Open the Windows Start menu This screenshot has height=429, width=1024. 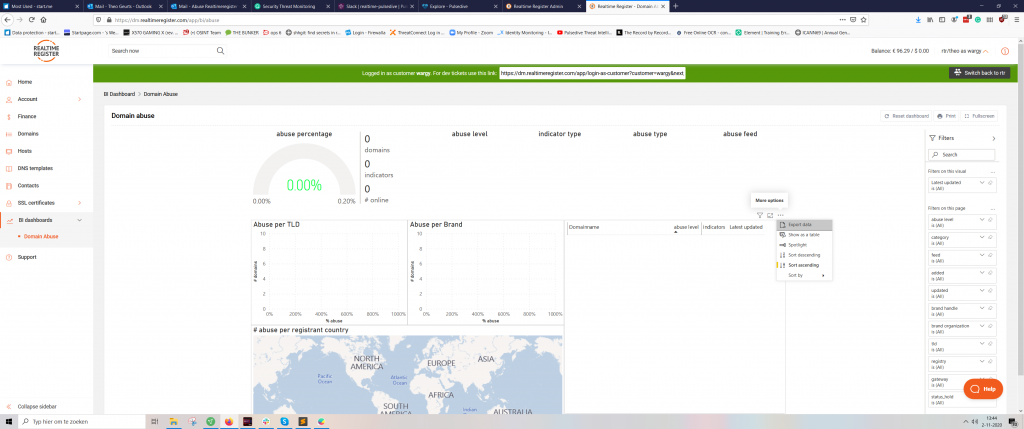point(7,422)
